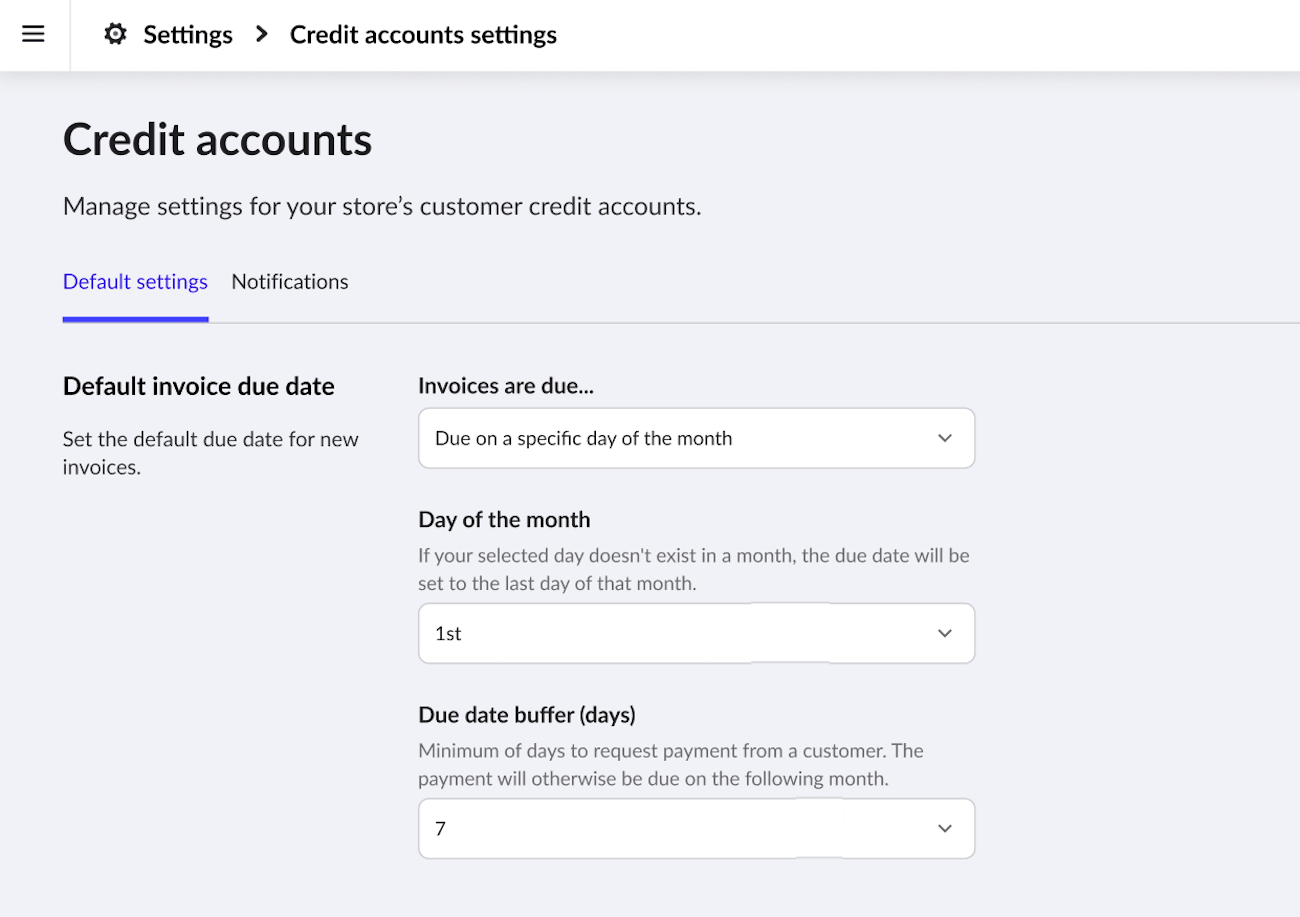Viewport: 1300px width, 917px height.
Task: Click the 'Default invoice due date' section label
Action: (x=198, y=386)
